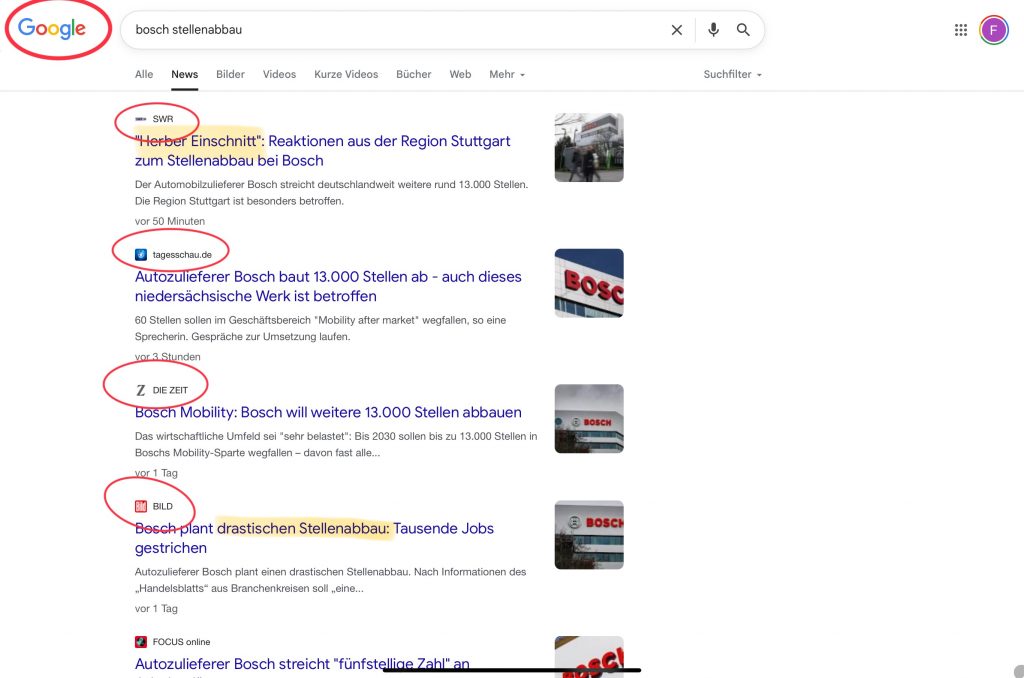Start voice search with microphone icon

[713, 30]
